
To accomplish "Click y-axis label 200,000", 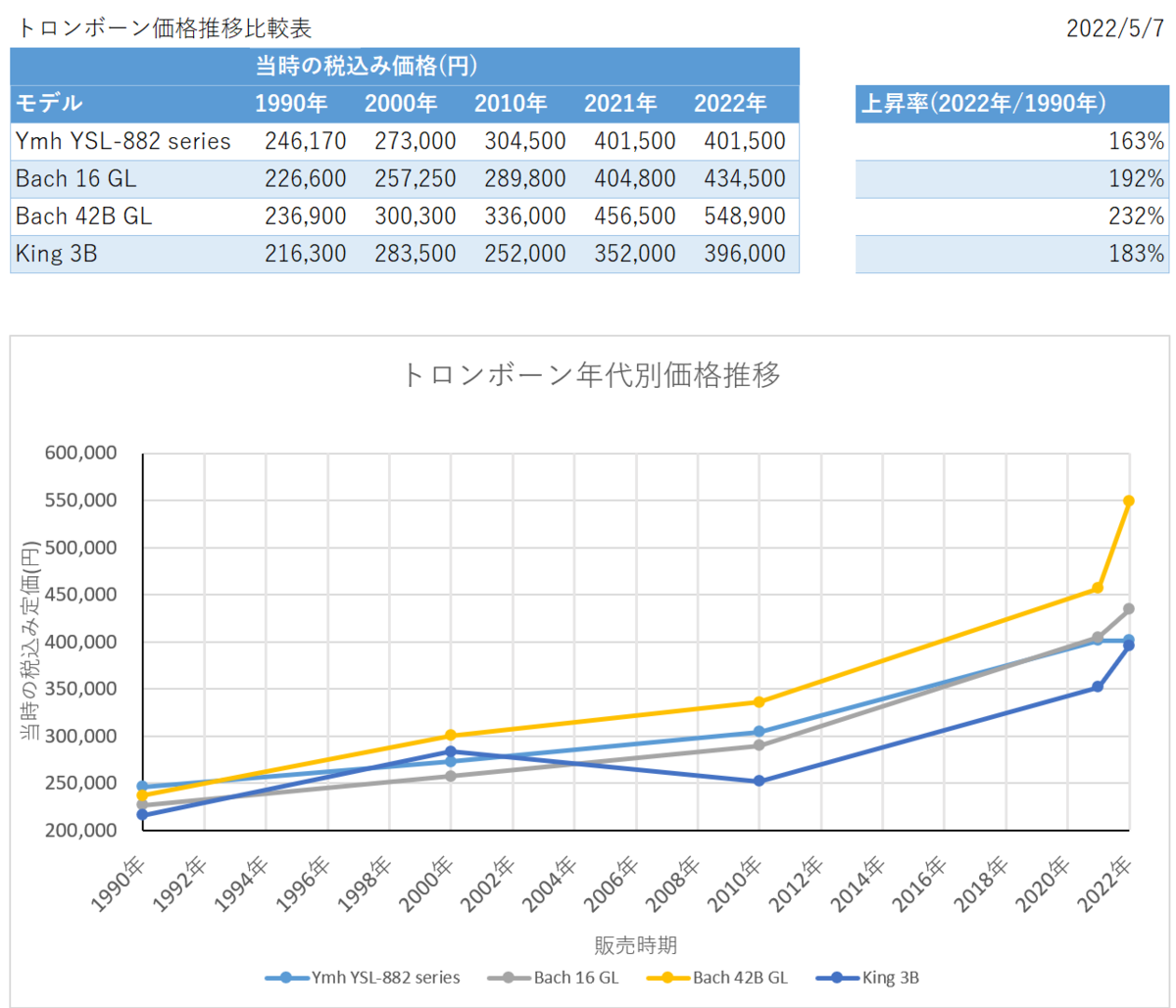I will point(80,830).
